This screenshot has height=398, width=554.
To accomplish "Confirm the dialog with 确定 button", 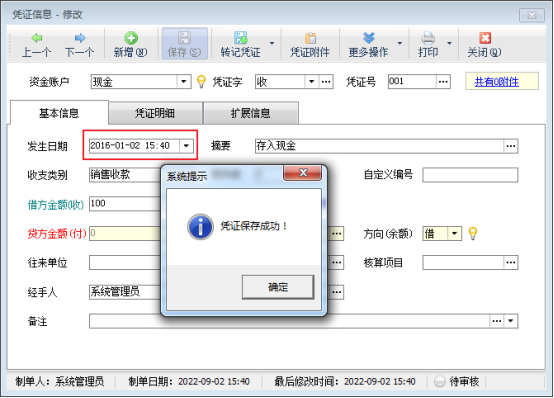I will tap(278, 287).
